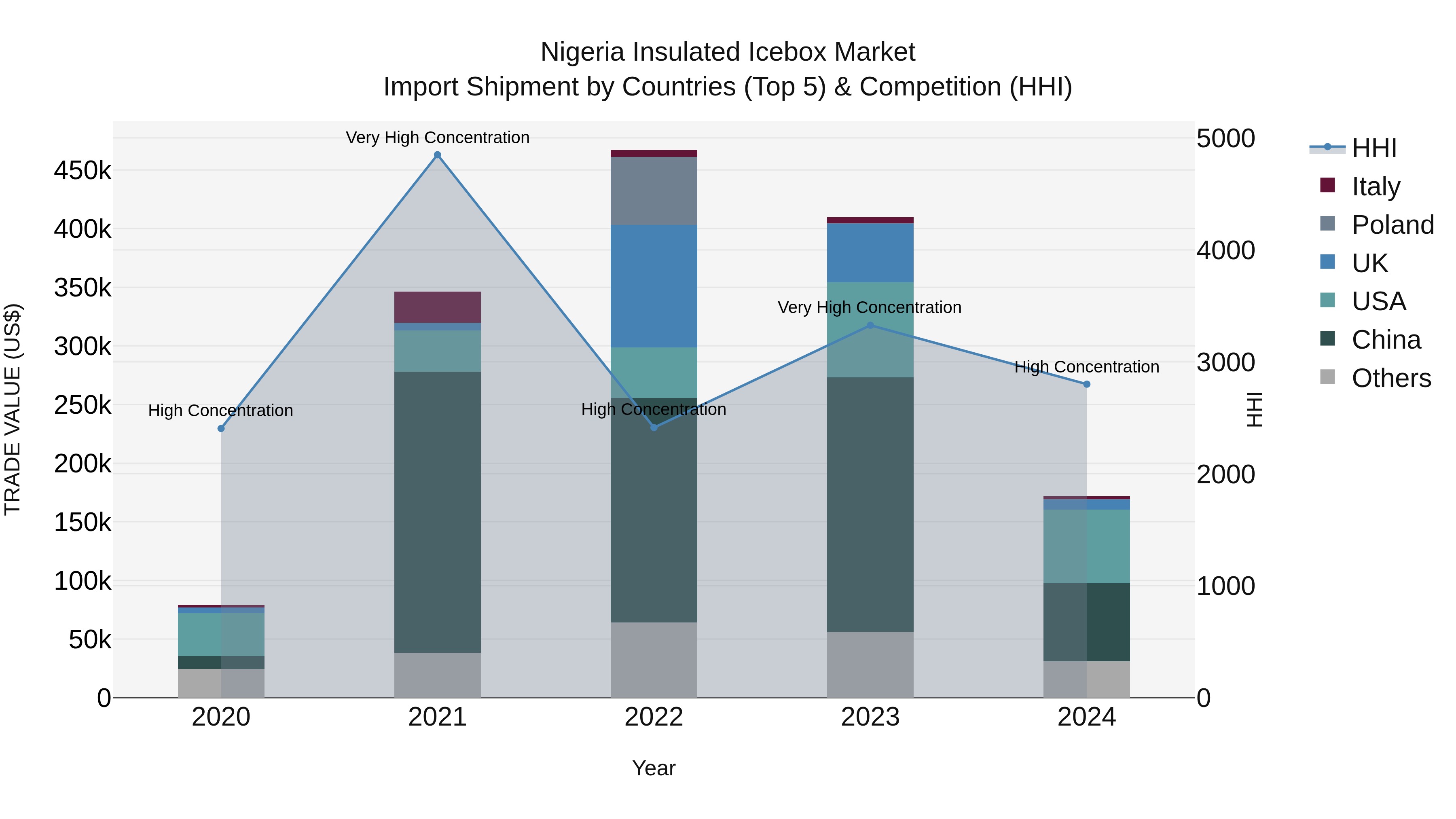Click the HHI line marker in legend
1456x819 pixels.
1328,147
